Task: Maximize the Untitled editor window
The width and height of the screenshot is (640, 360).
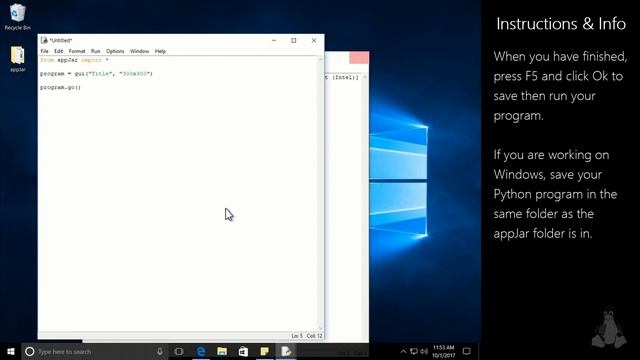Action: (x=293, y=40)
